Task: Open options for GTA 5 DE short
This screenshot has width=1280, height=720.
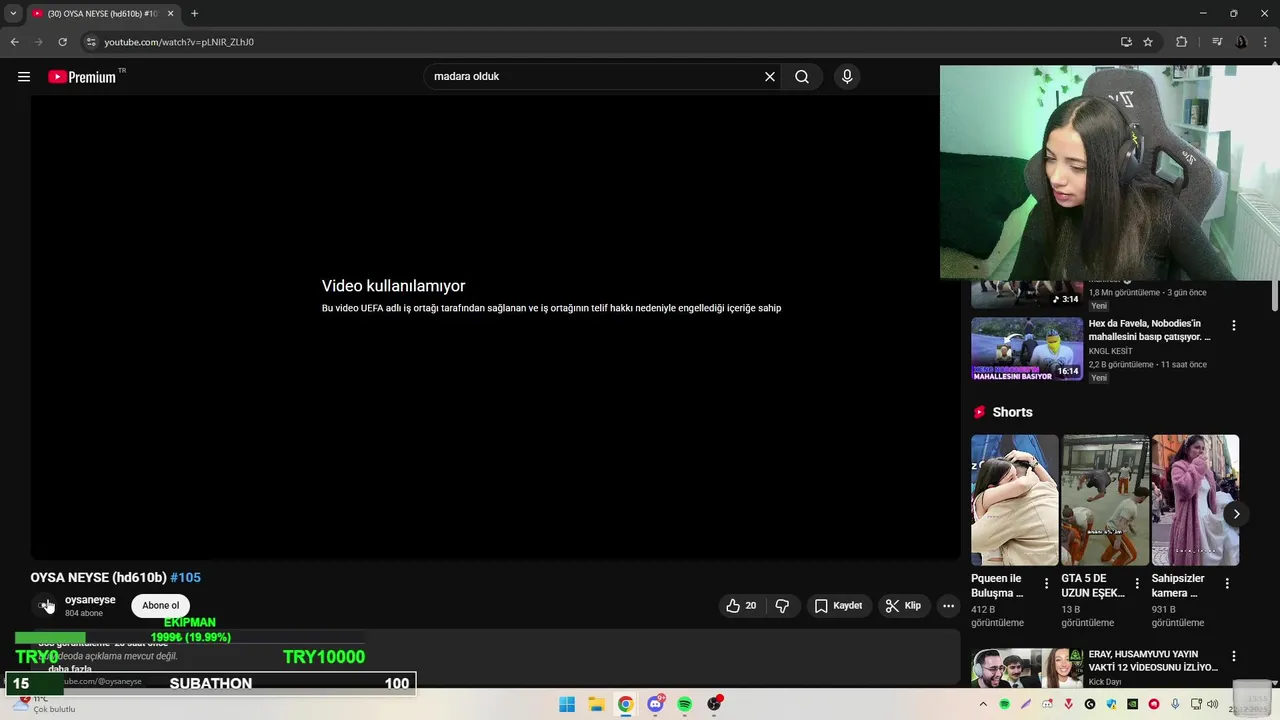Action: click(x=1137, y=583)
